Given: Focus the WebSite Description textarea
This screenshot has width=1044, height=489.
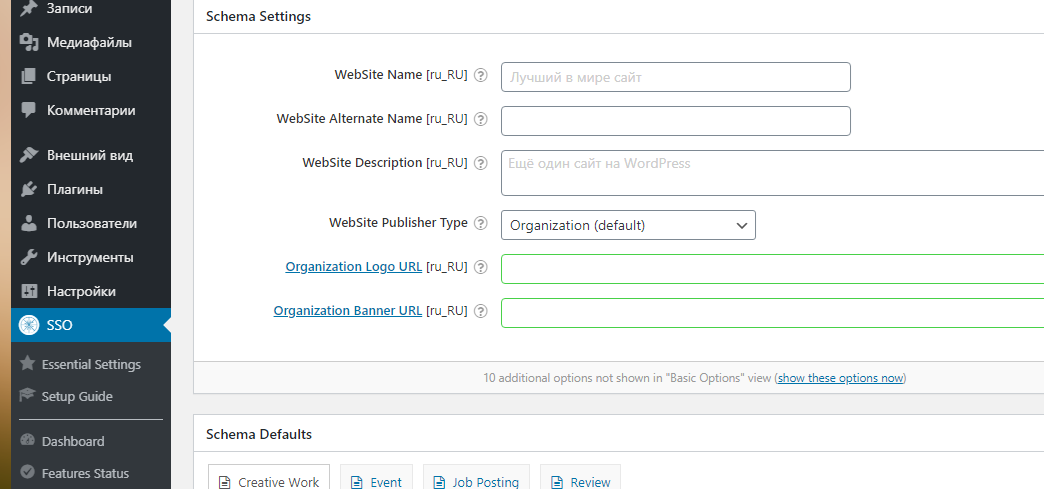Looking at the screenshot, I should (x=772, y=173).
